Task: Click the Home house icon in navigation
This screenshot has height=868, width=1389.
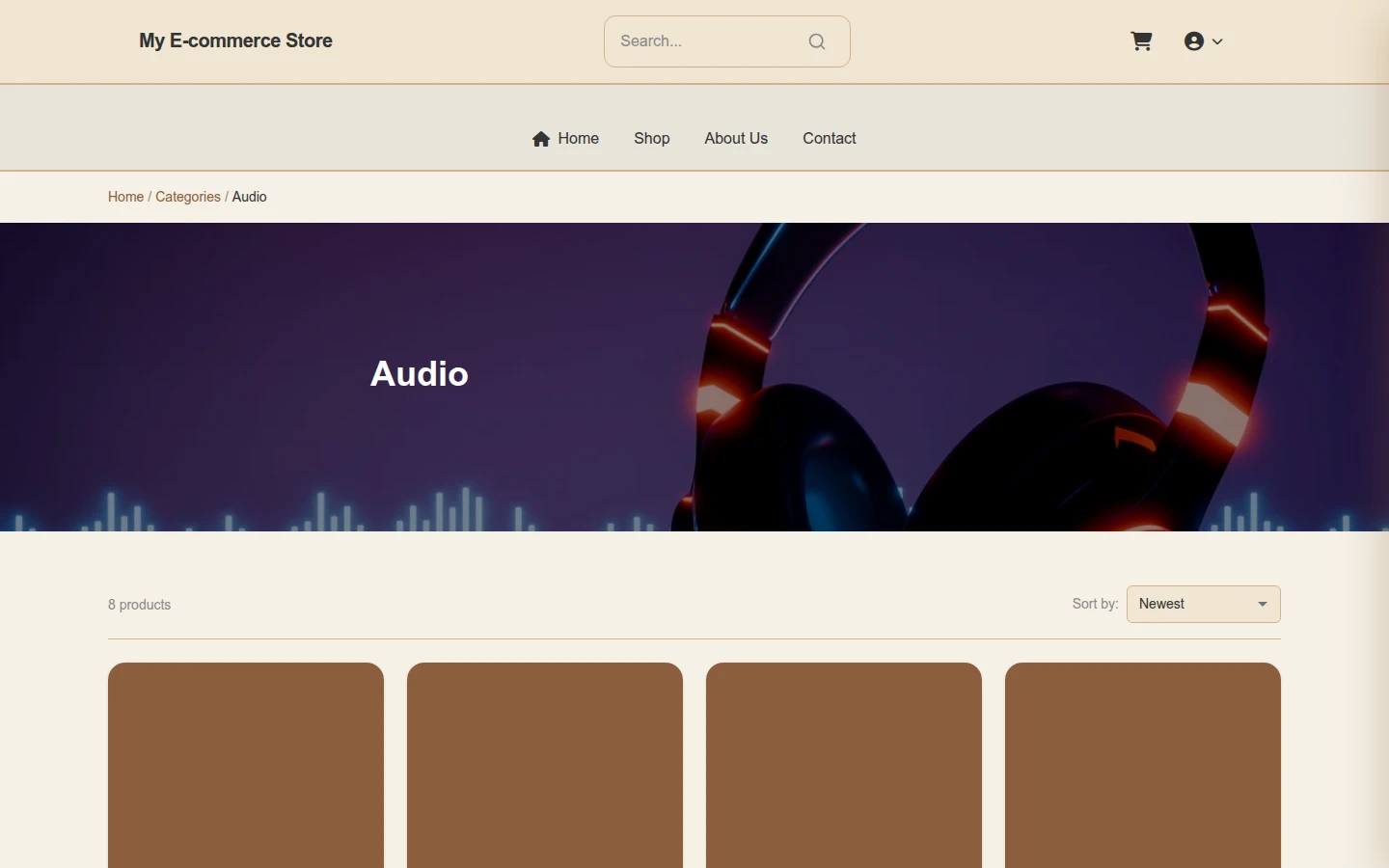Action: click(x=541, y=139)
